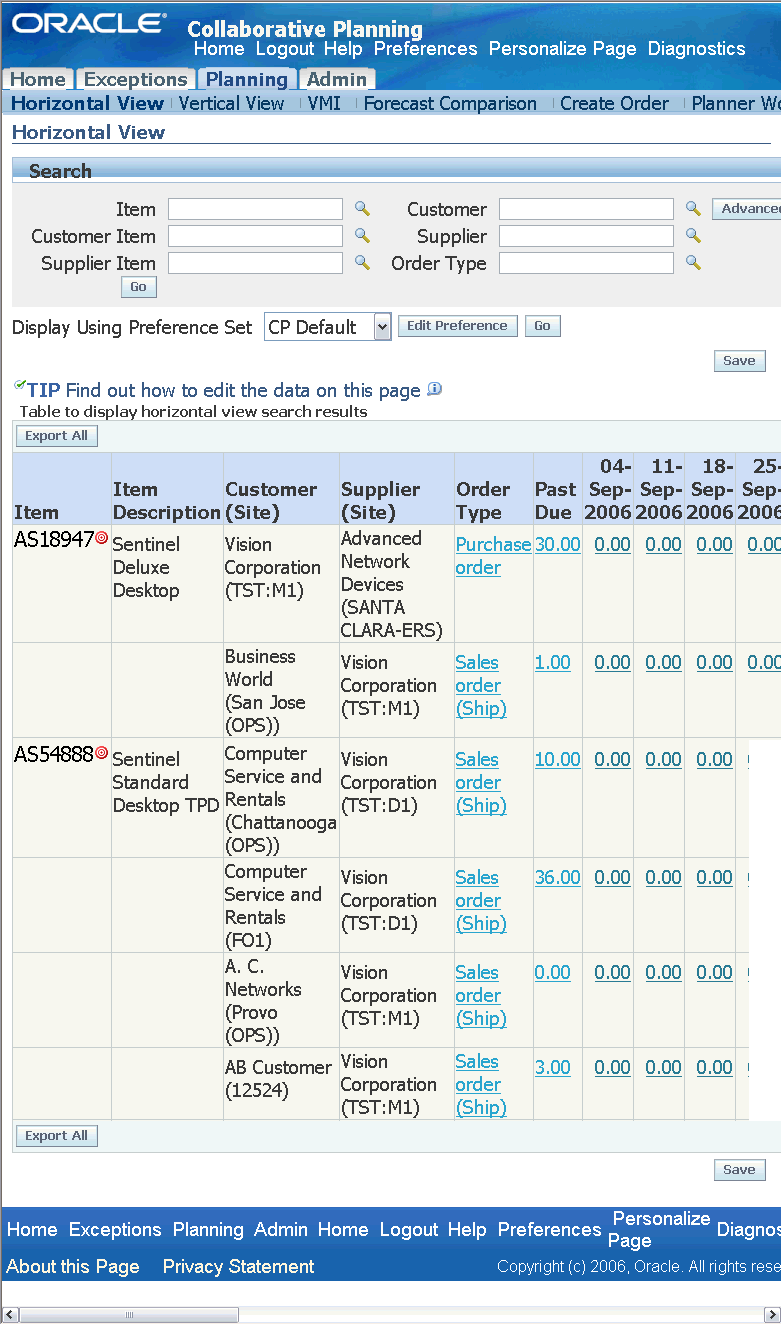Click Go next to Edit Preference
Screen dimensions: 781x1326
pos(542,326)
